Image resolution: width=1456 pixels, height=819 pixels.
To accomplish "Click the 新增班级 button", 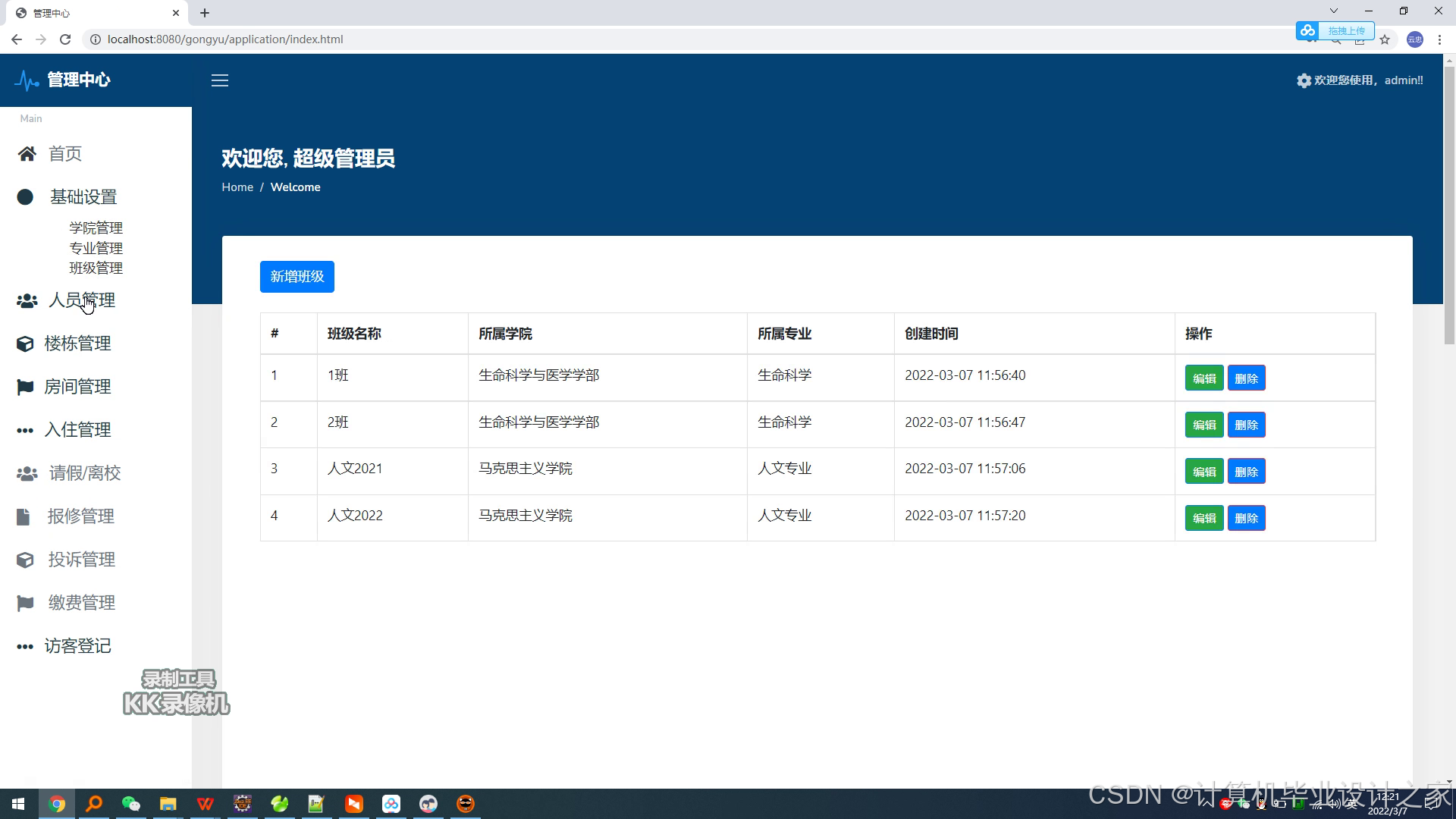I will 297,277.
